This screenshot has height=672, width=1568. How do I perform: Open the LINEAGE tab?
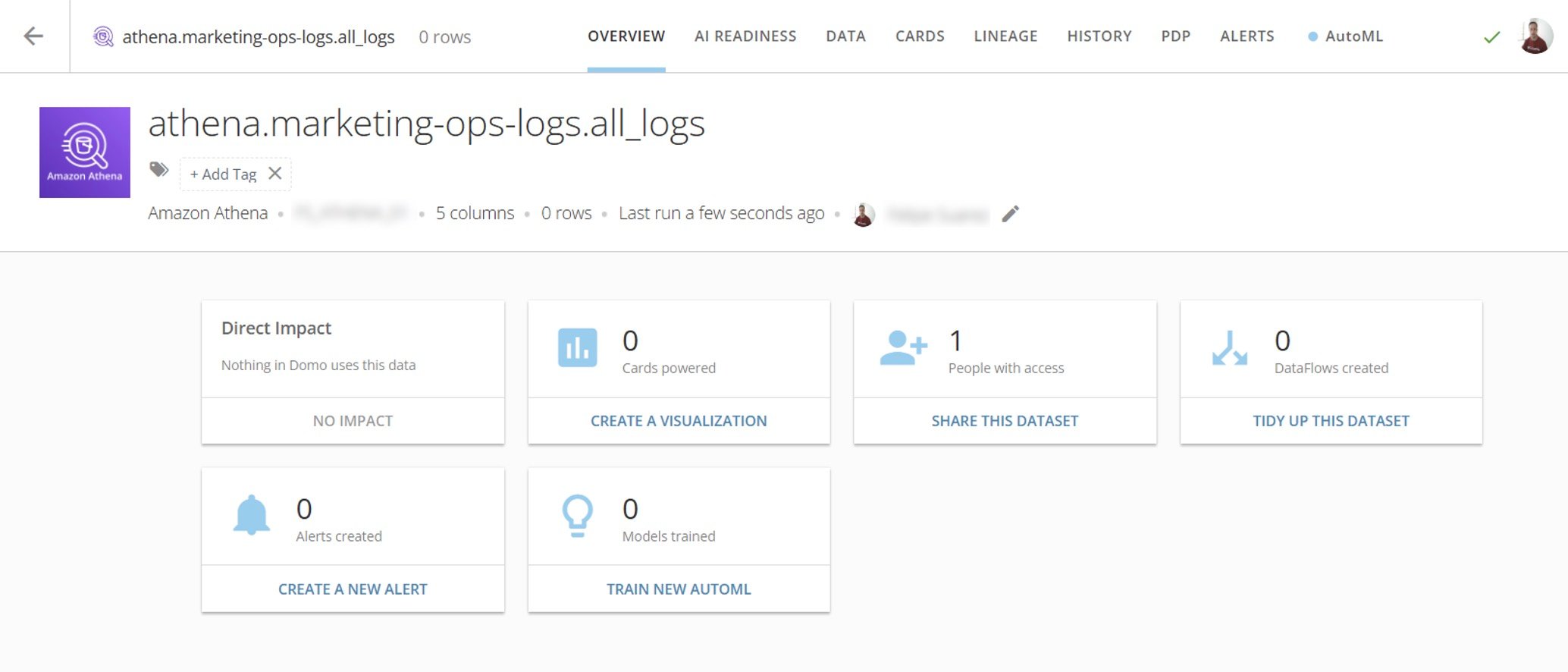1005,36
